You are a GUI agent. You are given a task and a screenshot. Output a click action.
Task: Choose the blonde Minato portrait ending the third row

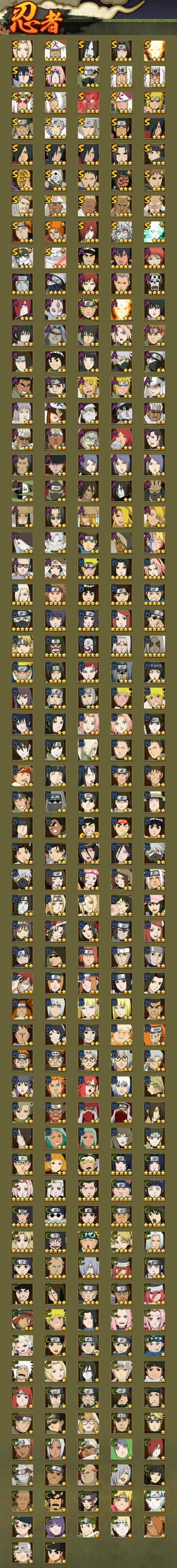coord(155,103)
